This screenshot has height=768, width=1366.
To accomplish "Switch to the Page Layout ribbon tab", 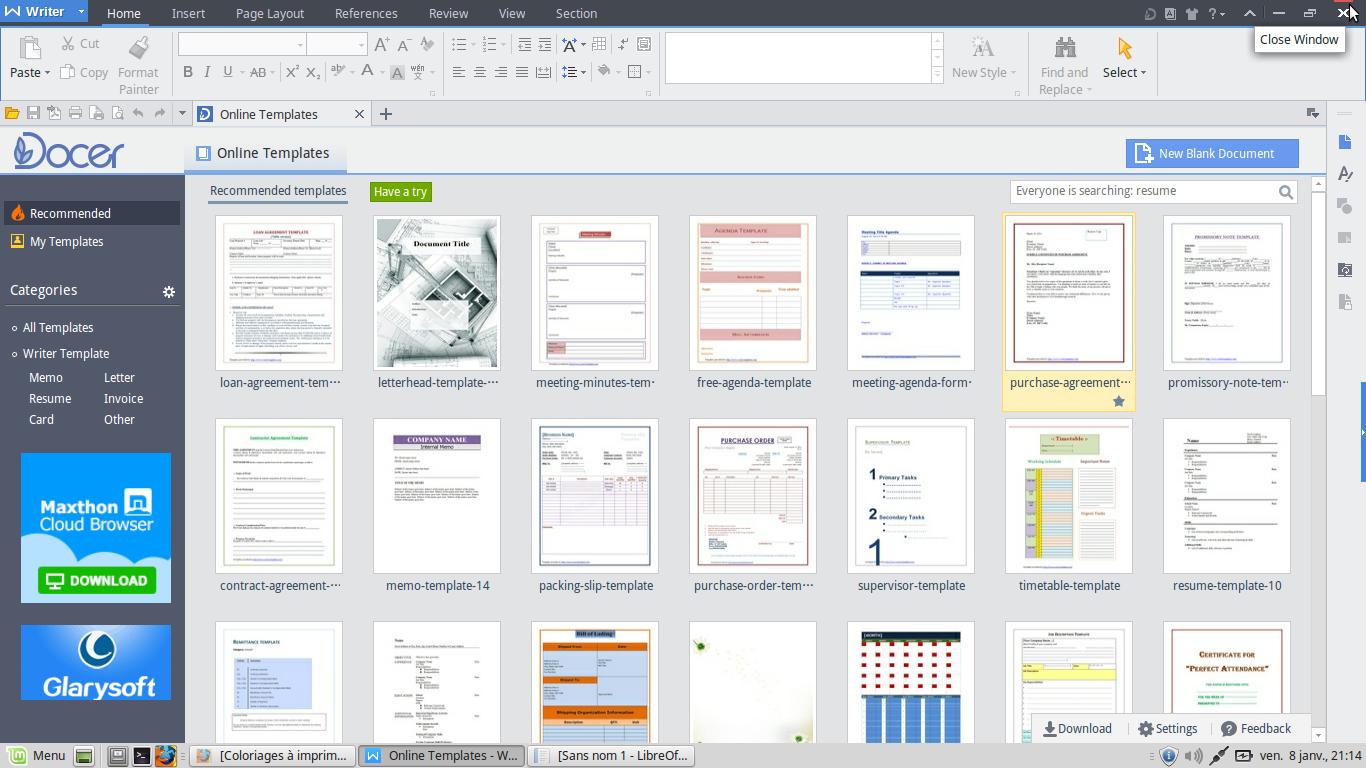I will (270, 13).
